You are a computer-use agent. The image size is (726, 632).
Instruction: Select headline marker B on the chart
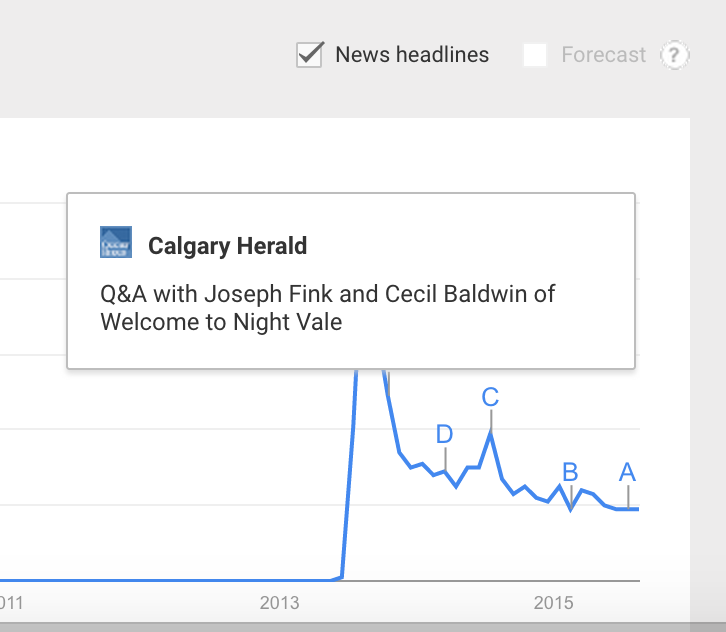coord(570,472)
